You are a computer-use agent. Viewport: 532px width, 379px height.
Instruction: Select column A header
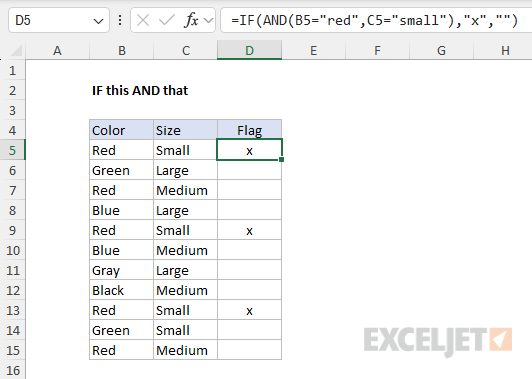(x=57, y=51)
